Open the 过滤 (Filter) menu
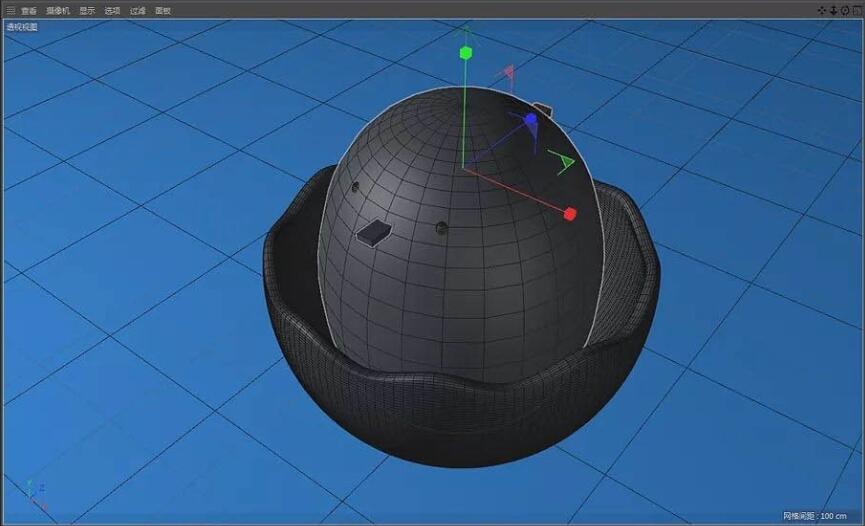 click(x=137, y=10)
